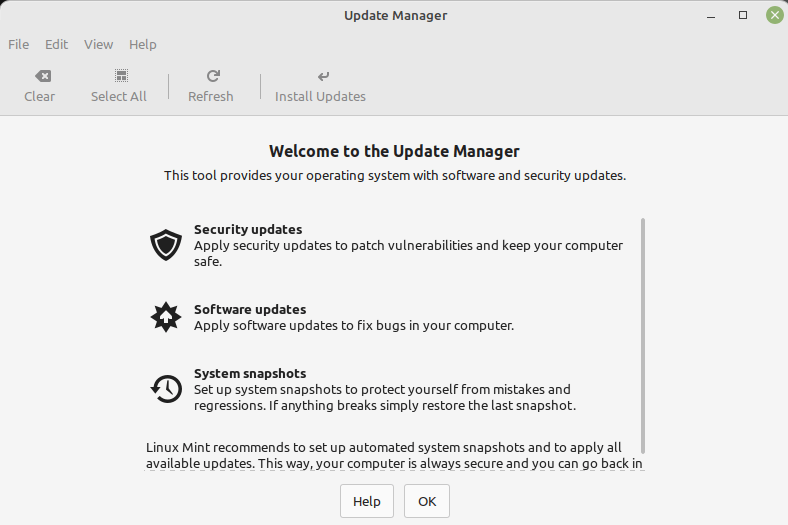Click the Select All grid icon

pos(119,76)
